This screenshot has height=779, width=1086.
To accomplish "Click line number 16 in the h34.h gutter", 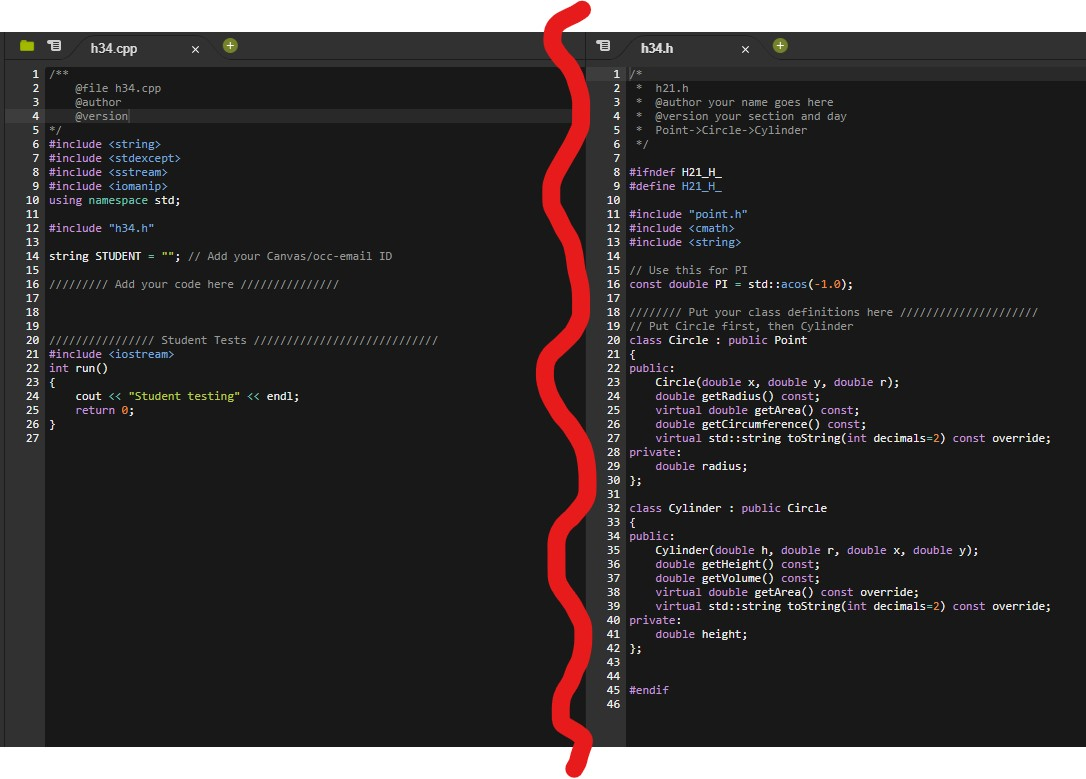I will pos(614,284).
